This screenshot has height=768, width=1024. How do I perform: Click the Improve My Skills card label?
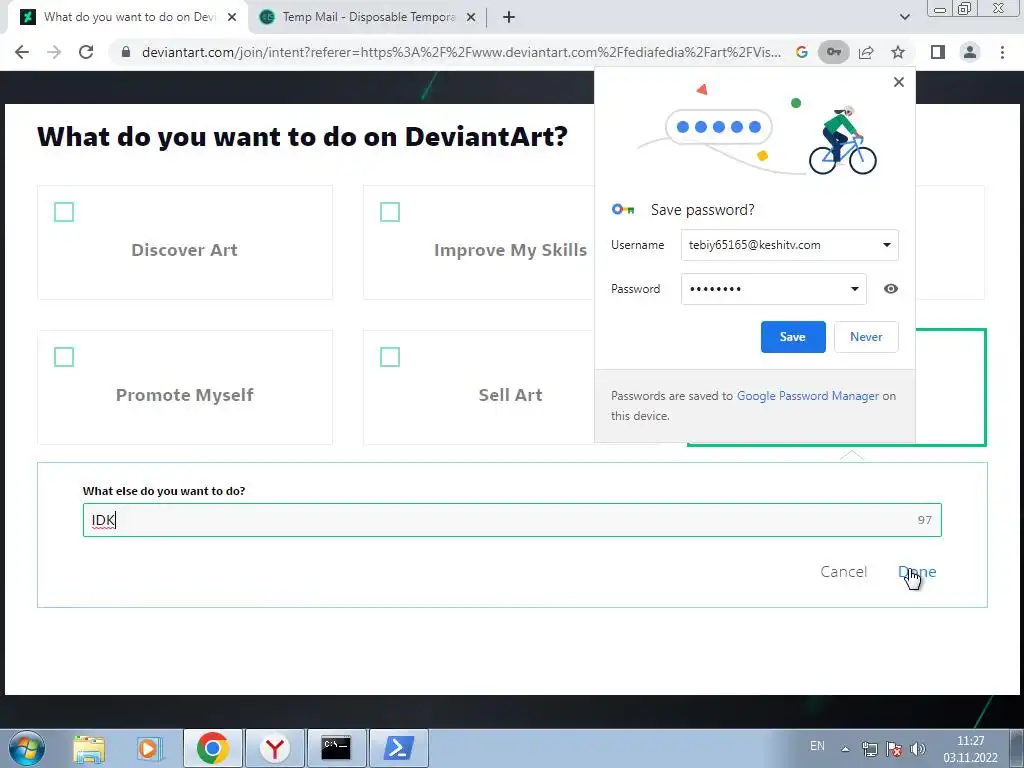click(510, 250)
